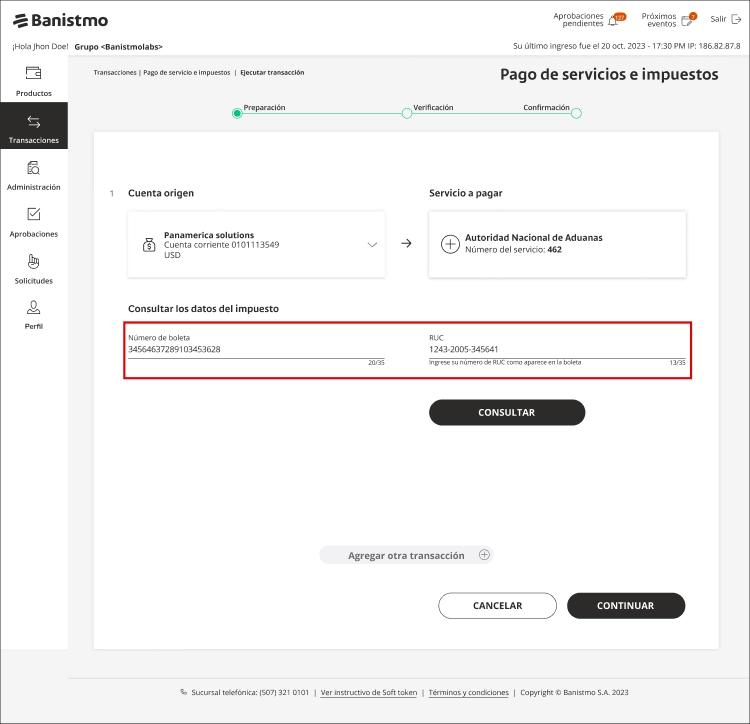The height and width of the screenshot is (724, 750).
Task: Click the Salir logout icon
Action: pos(737,20)
